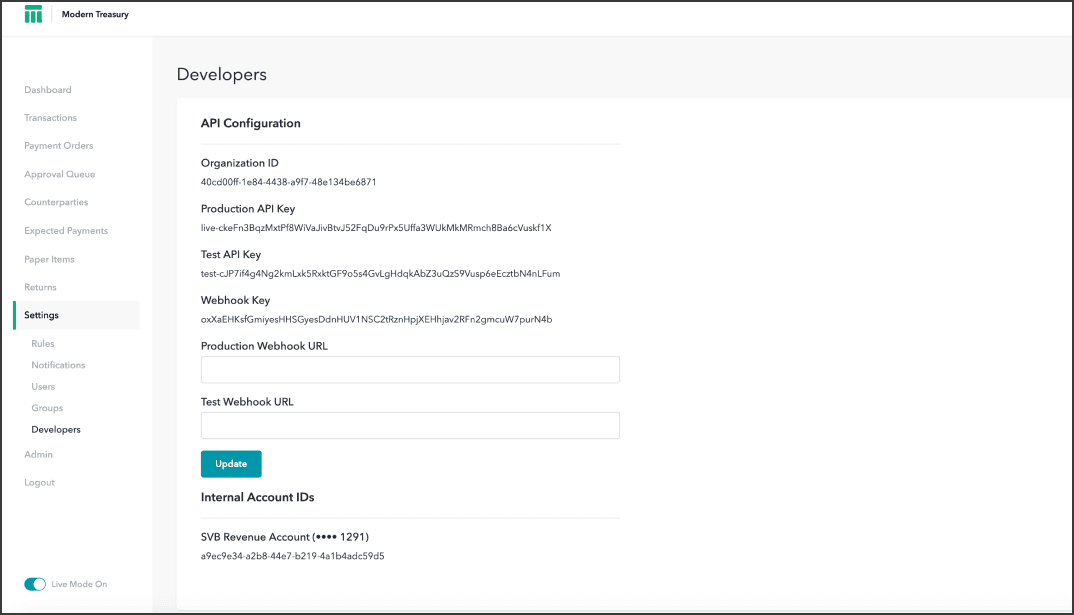Screen dimensions: 1074x615
Task: Open Groups settings sub-item
Action: coord(47,408)
